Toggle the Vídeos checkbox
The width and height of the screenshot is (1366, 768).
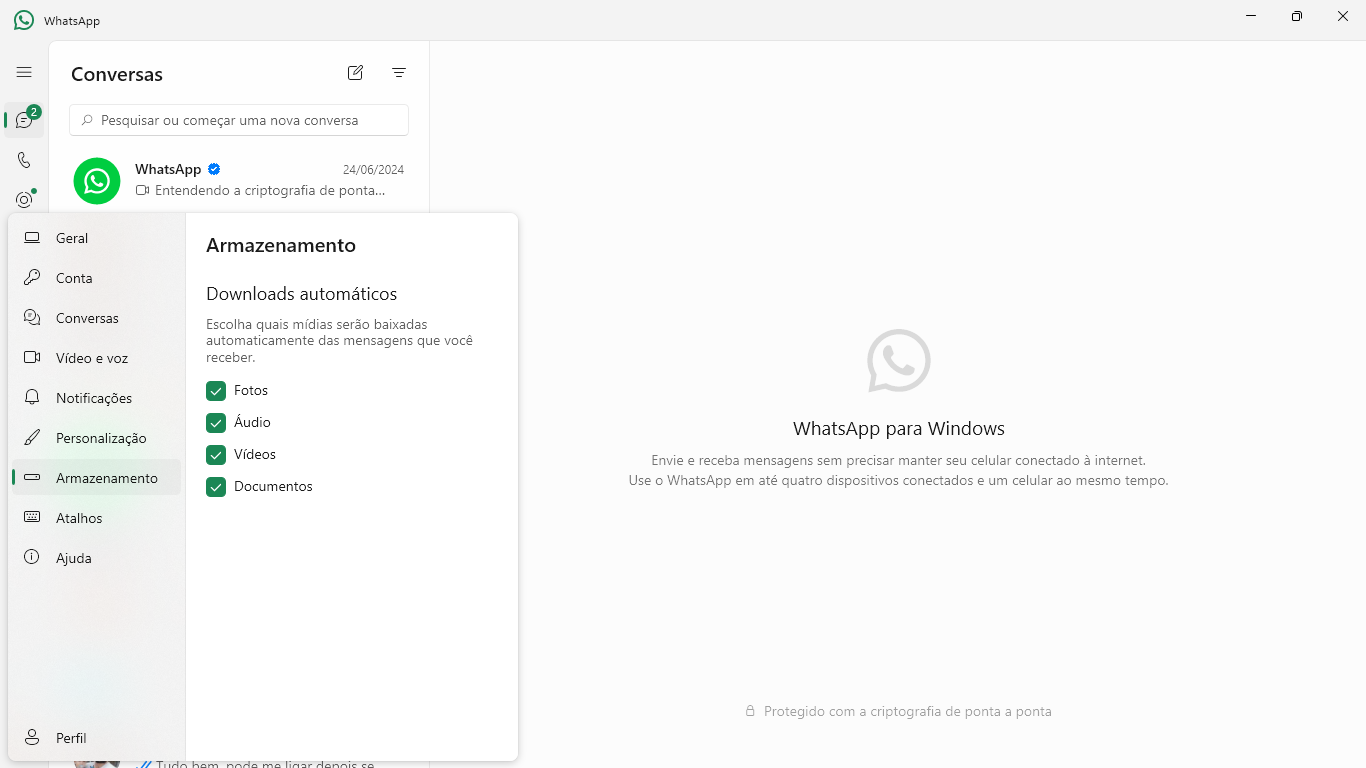click(216, 455)
